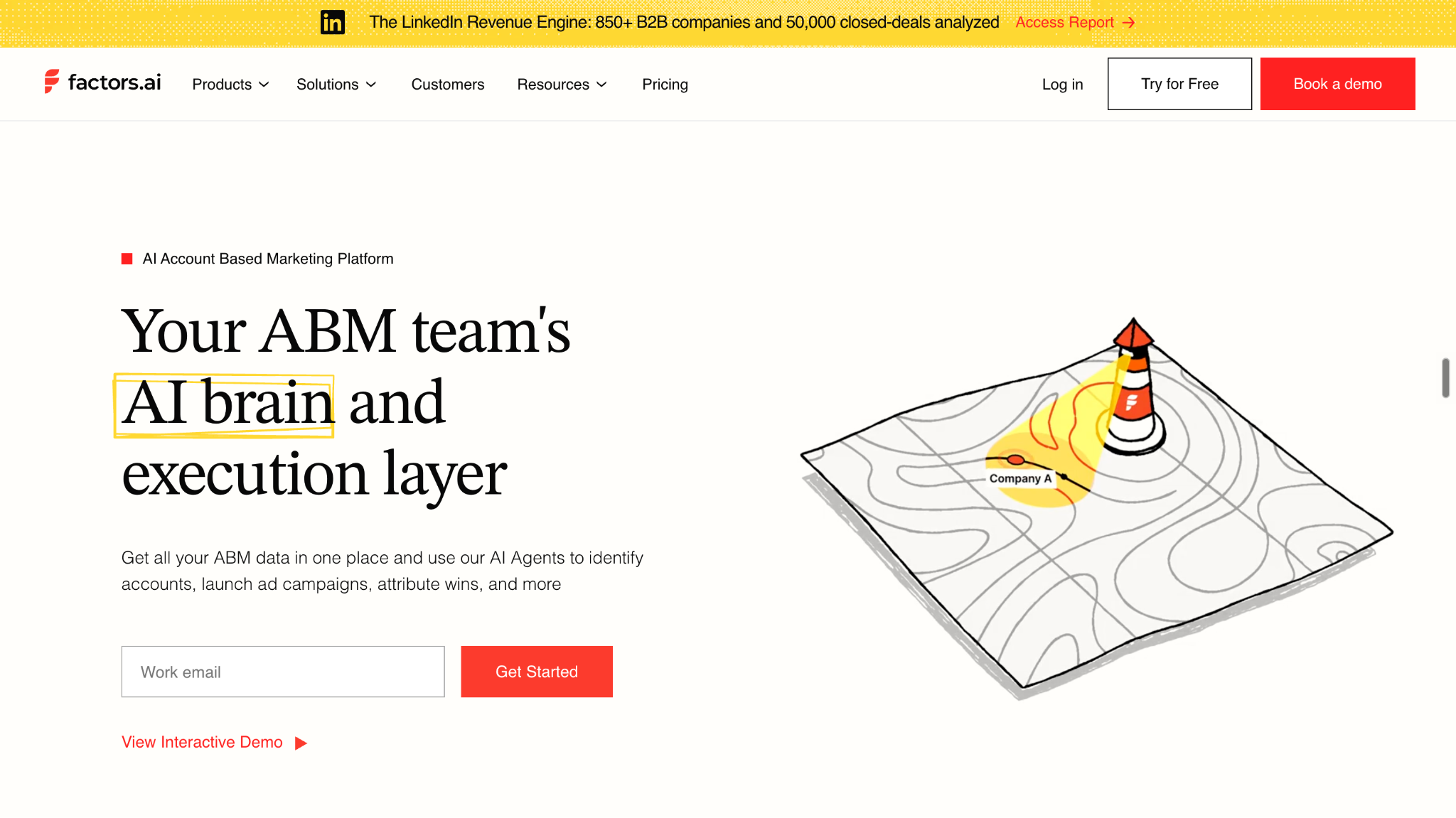This screenshot has width=1456, height=818.
Task: Click the highlighted 'AI brain' headline text
Action: click(227, 403)
